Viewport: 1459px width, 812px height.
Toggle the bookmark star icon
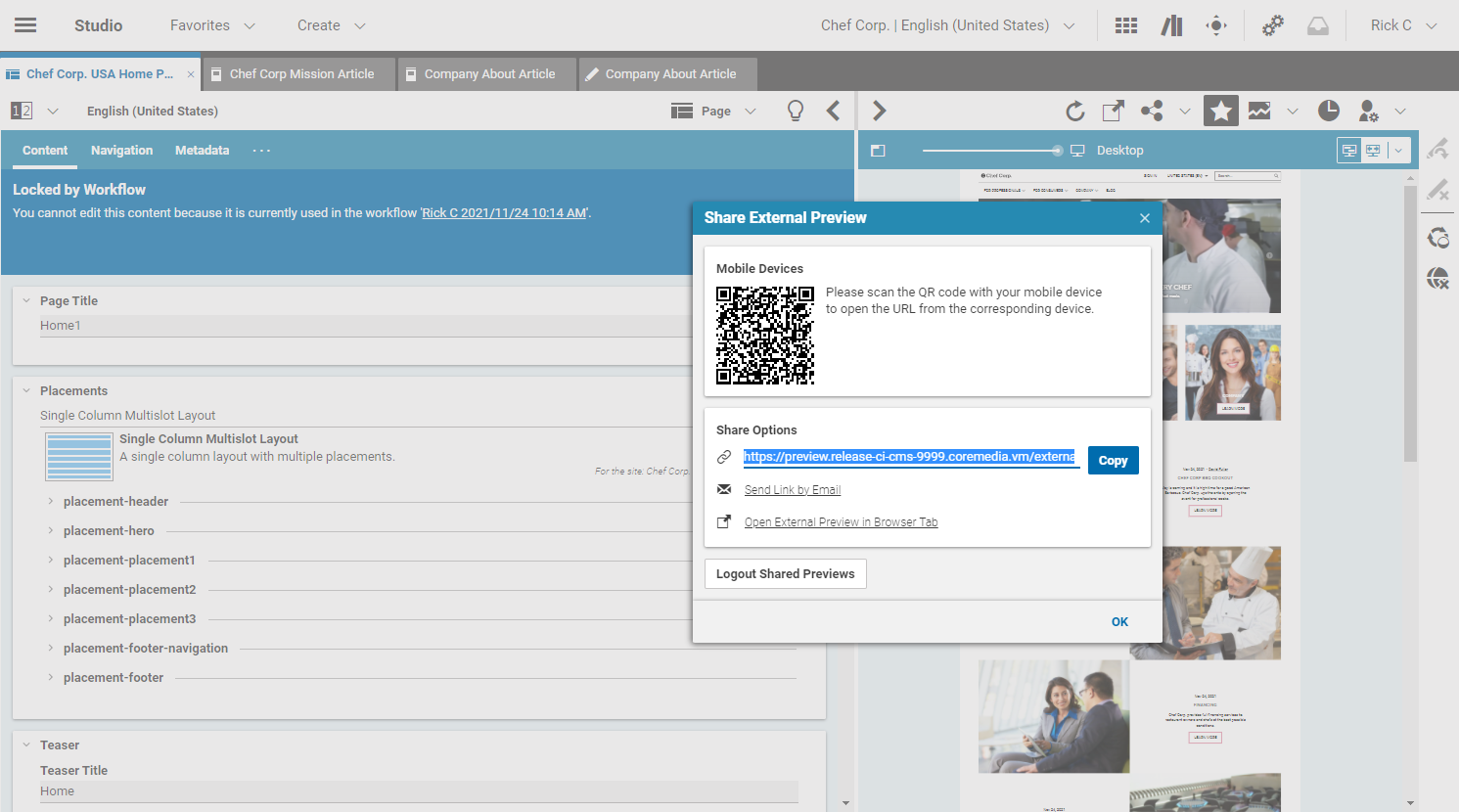(x=1221, y=111)
